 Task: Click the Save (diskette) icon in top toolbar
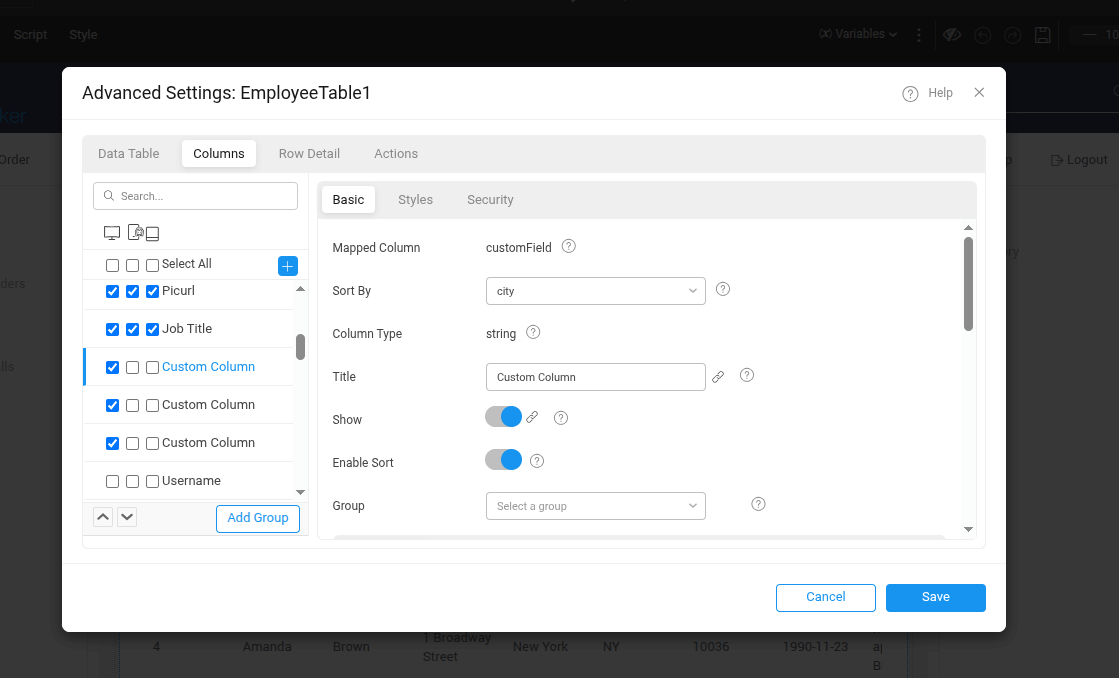coord(1042,34)
